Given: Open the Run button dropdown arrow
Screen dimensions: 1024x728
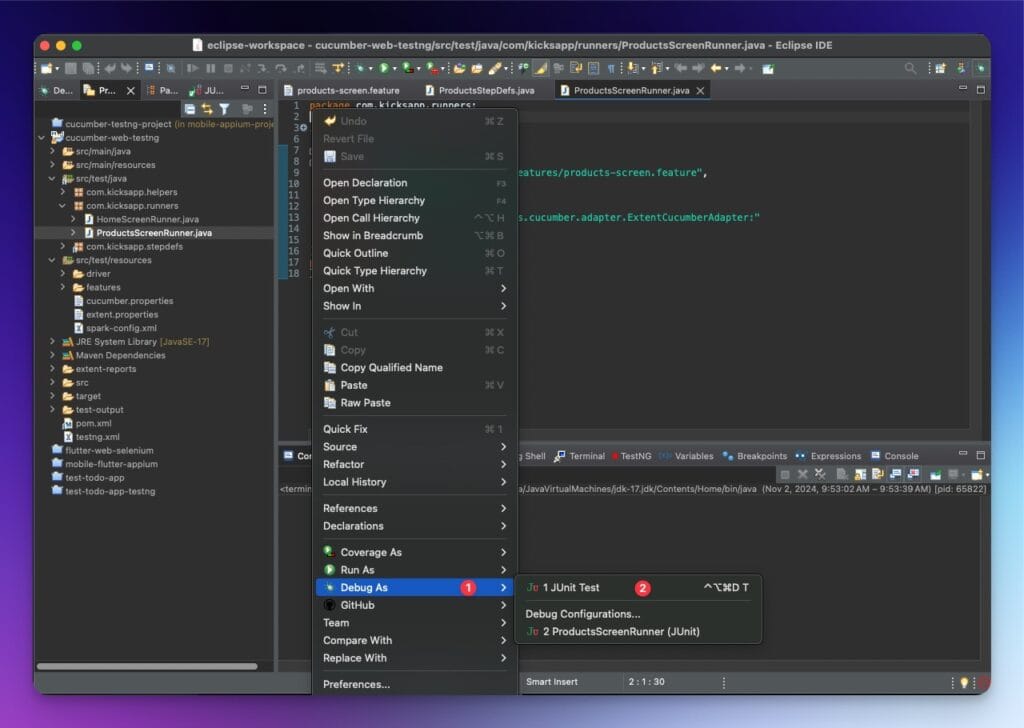Looking at the screenshot, I should click(394, 69).
